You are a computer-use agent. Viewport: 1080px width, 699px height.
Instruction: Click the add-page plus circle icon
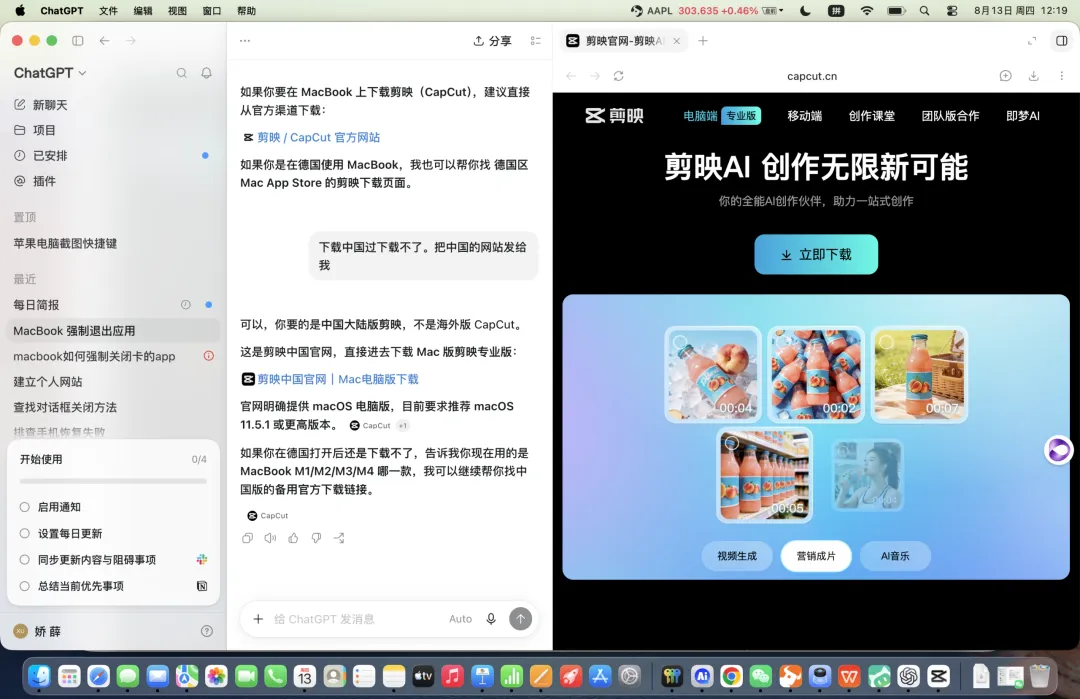pyautogui.click(x=1006, y=76)
